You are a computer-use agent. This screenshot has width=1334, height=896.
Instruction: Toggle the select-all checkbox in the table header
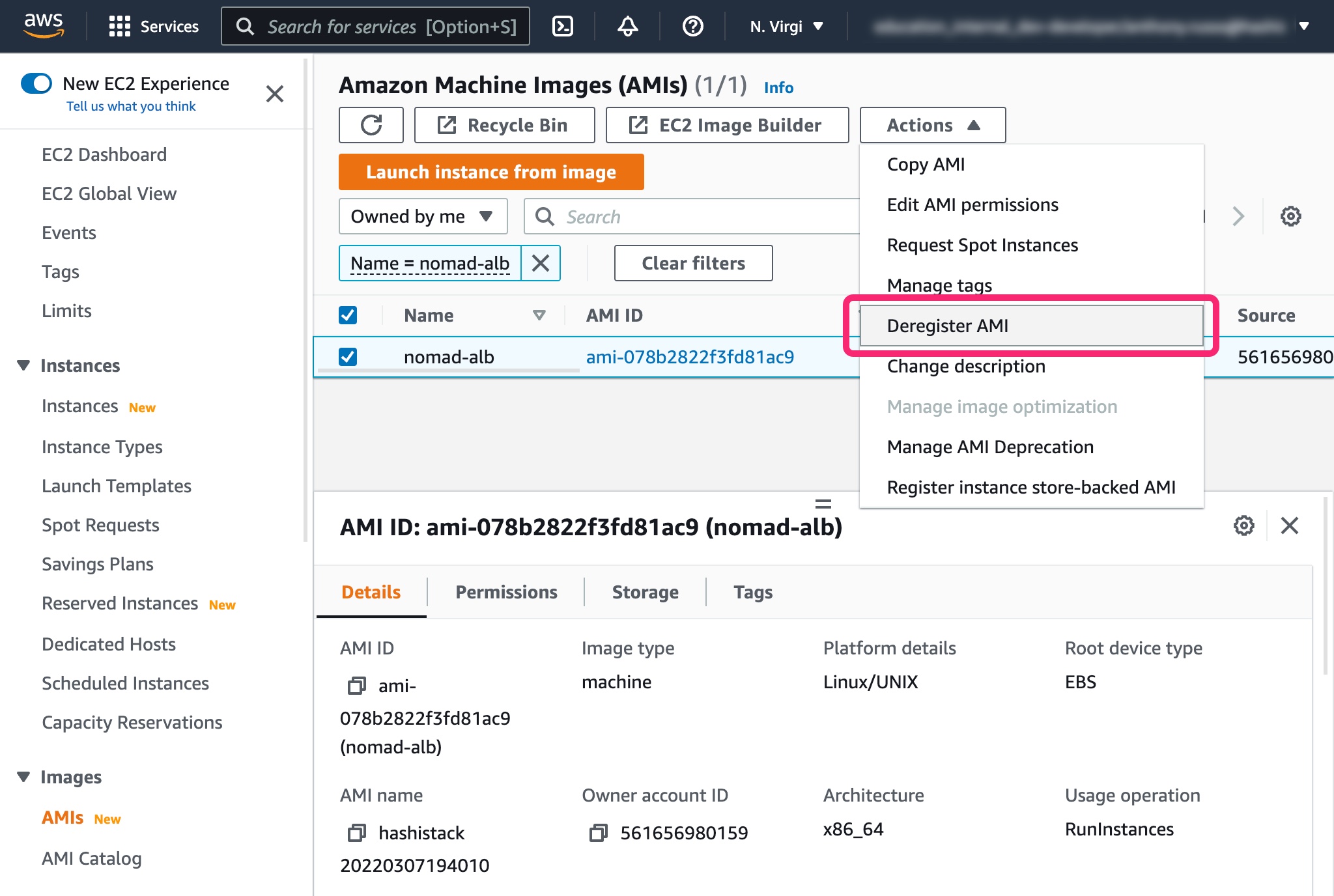click(348, 315)
